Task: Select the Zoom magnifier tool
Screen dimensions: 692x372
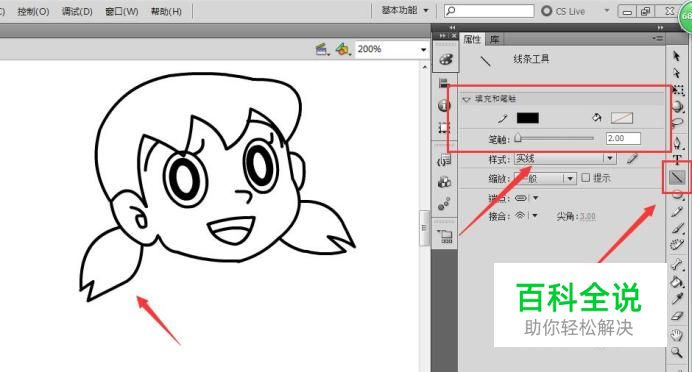Action: [677, 352]
